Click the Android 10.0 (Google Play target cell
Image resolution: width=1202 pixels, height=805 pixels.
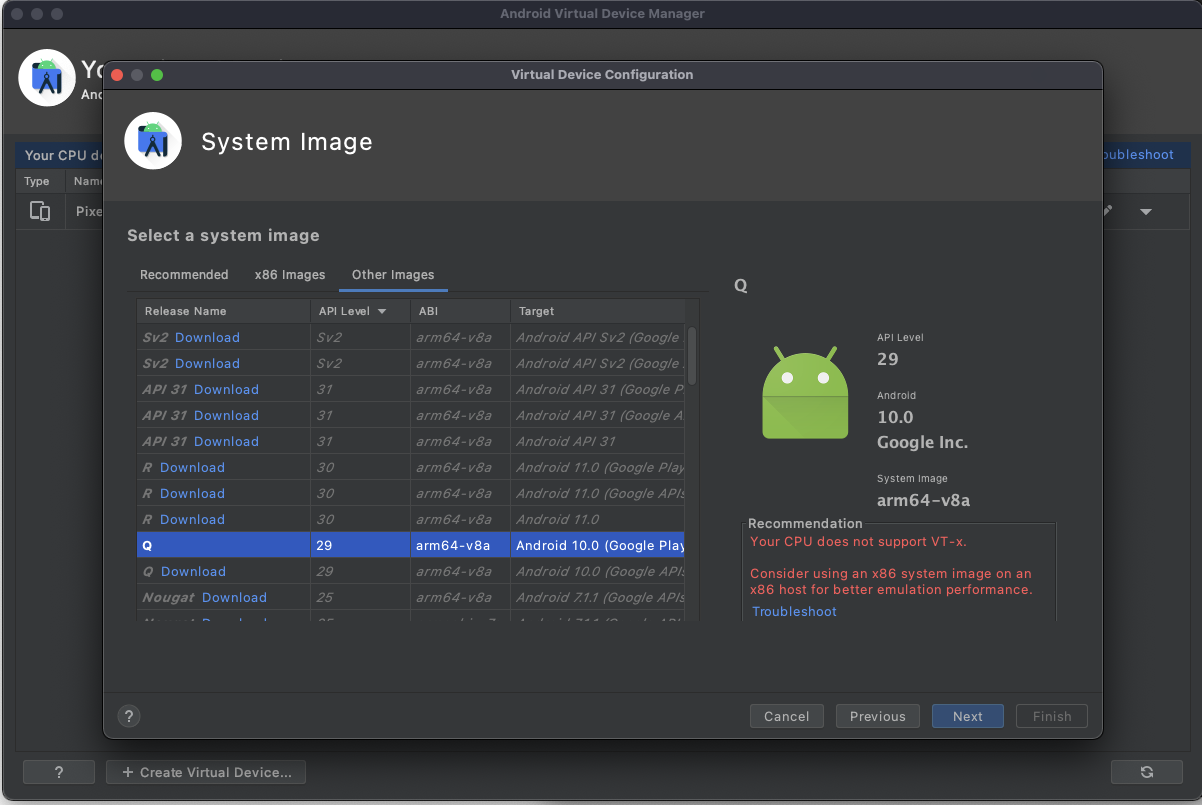point(600,545)
